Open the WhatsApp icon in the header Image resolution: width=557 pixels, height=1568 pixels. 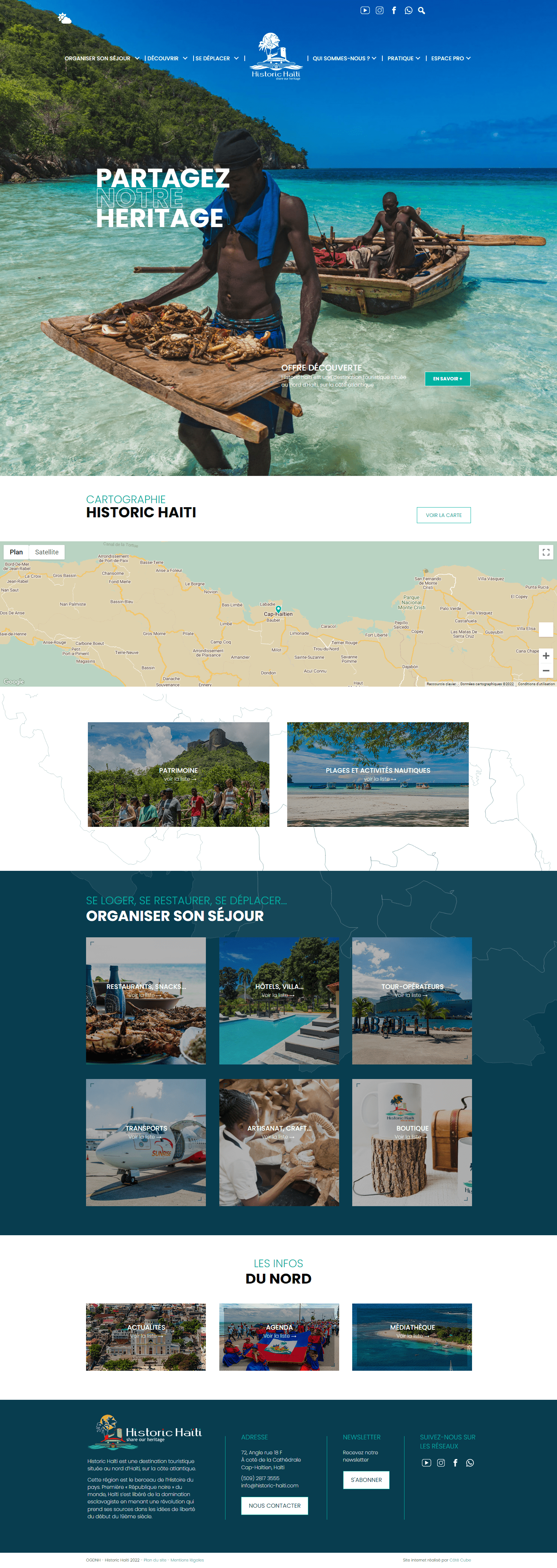click(408, 10)
